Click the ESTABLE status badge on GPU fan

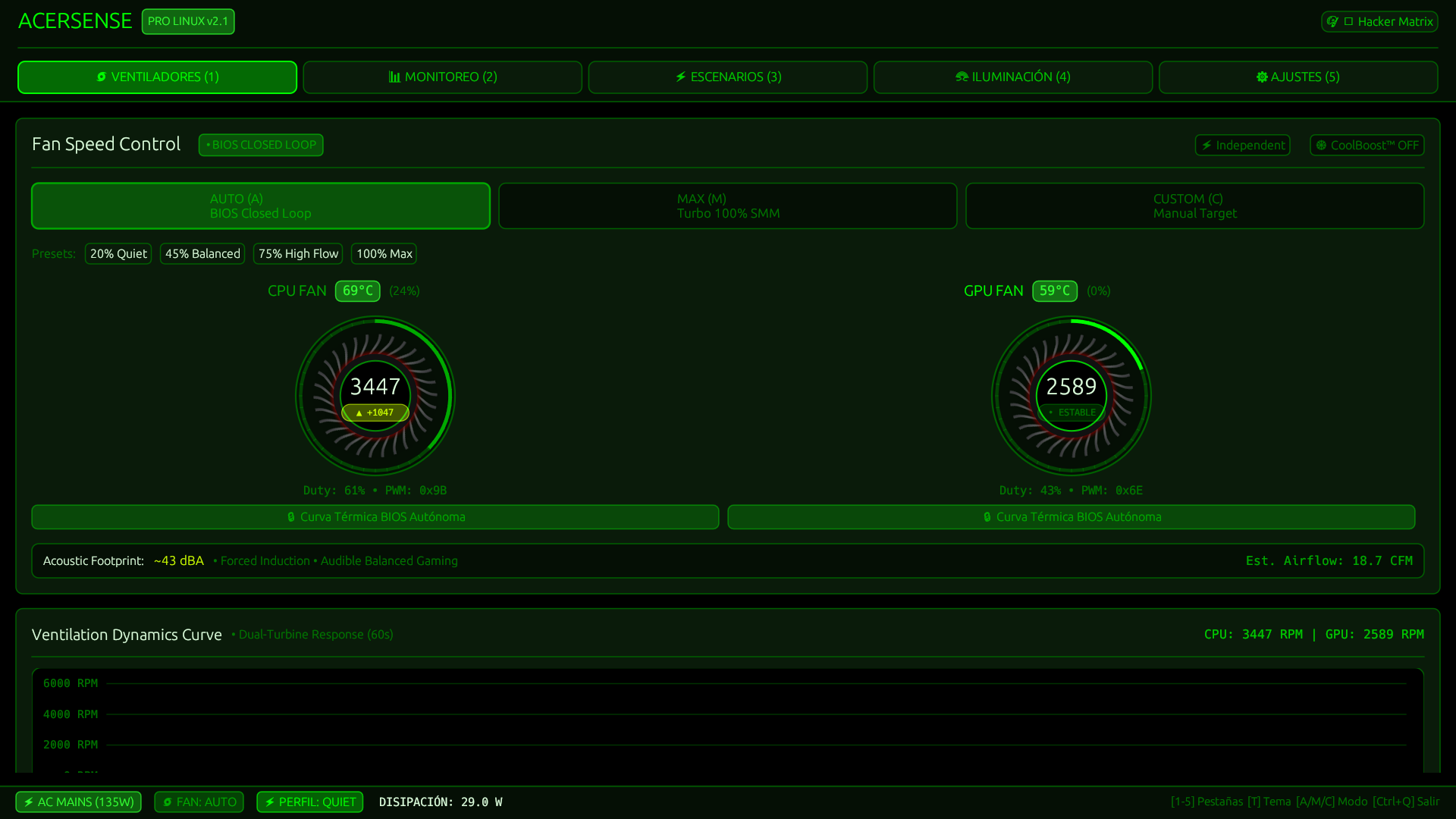(x=1072, y=413)
